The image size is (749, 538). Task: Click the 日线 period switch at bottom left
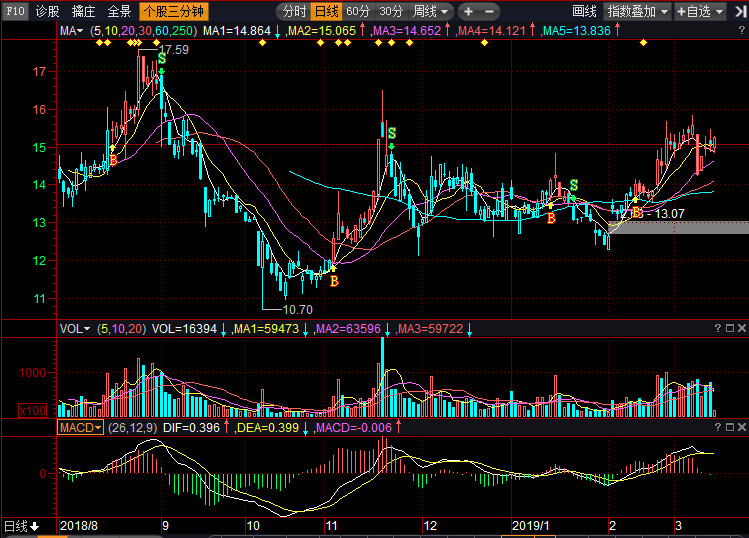(20, 526)
